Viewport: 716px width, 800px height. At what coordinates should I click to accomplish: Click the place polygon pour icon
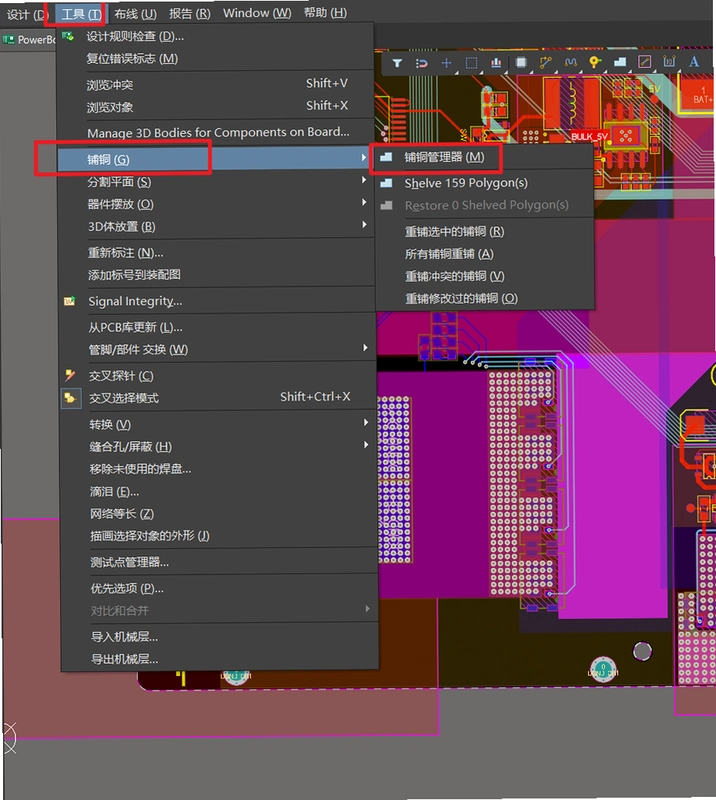(x=620, y=62)
